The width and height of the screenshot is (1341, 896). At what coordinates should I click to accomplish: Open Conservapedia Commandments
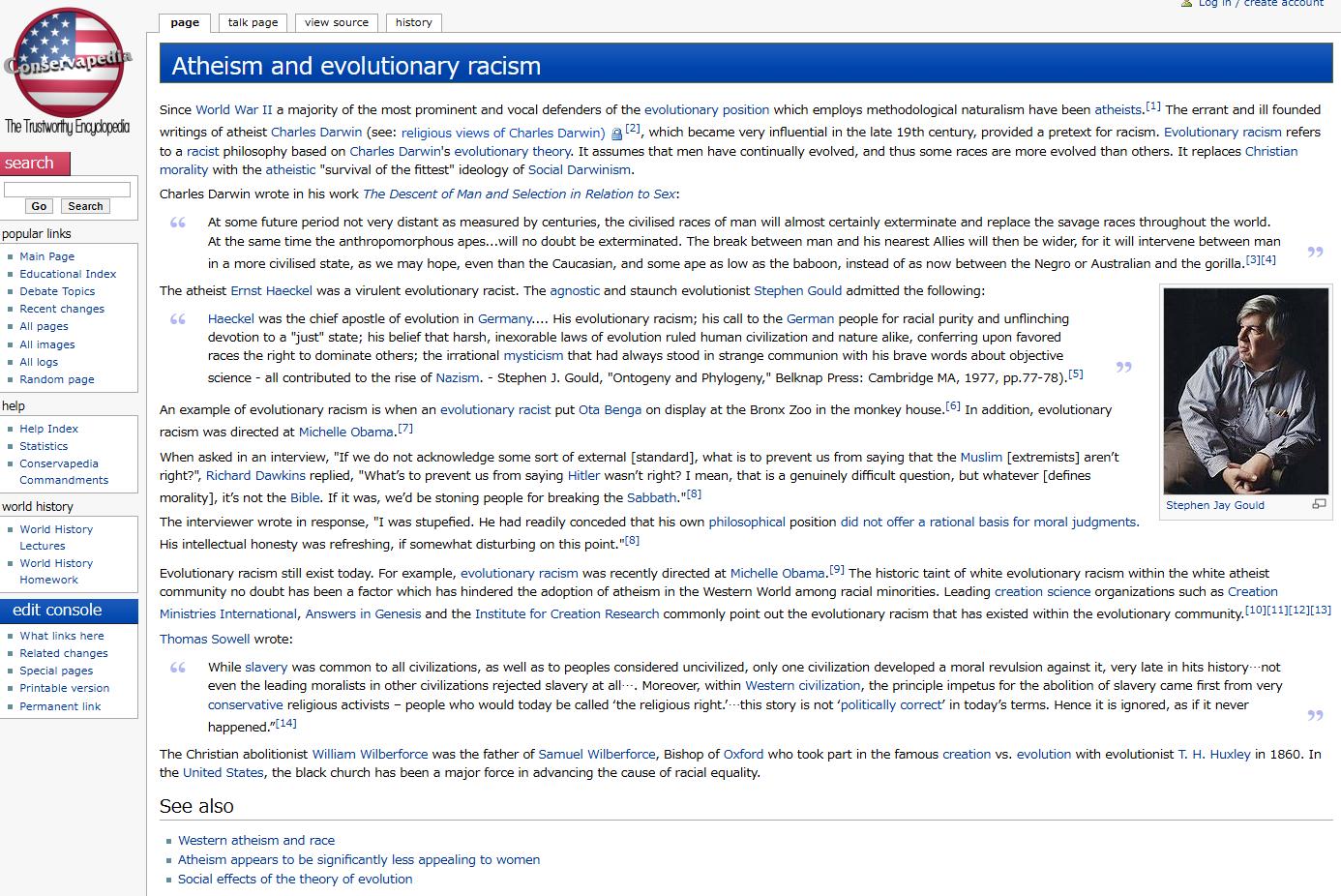(64, 471)
